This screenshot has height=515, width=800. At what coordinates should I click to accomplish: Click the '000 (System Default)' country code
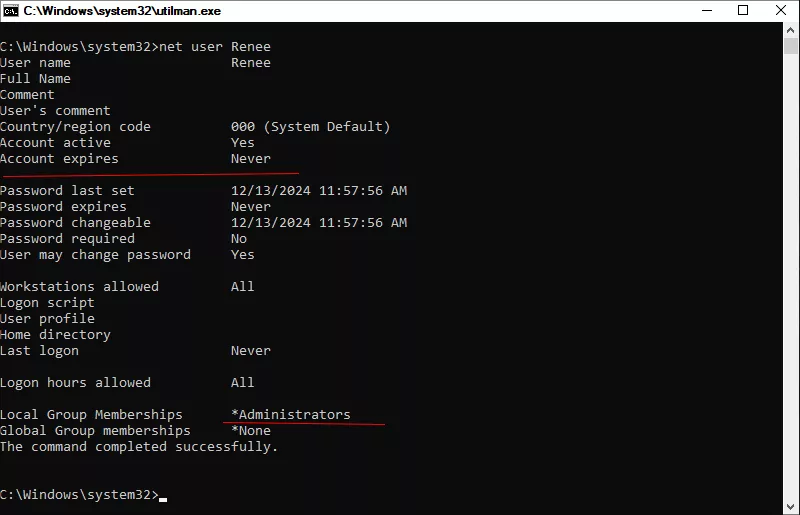310,127
